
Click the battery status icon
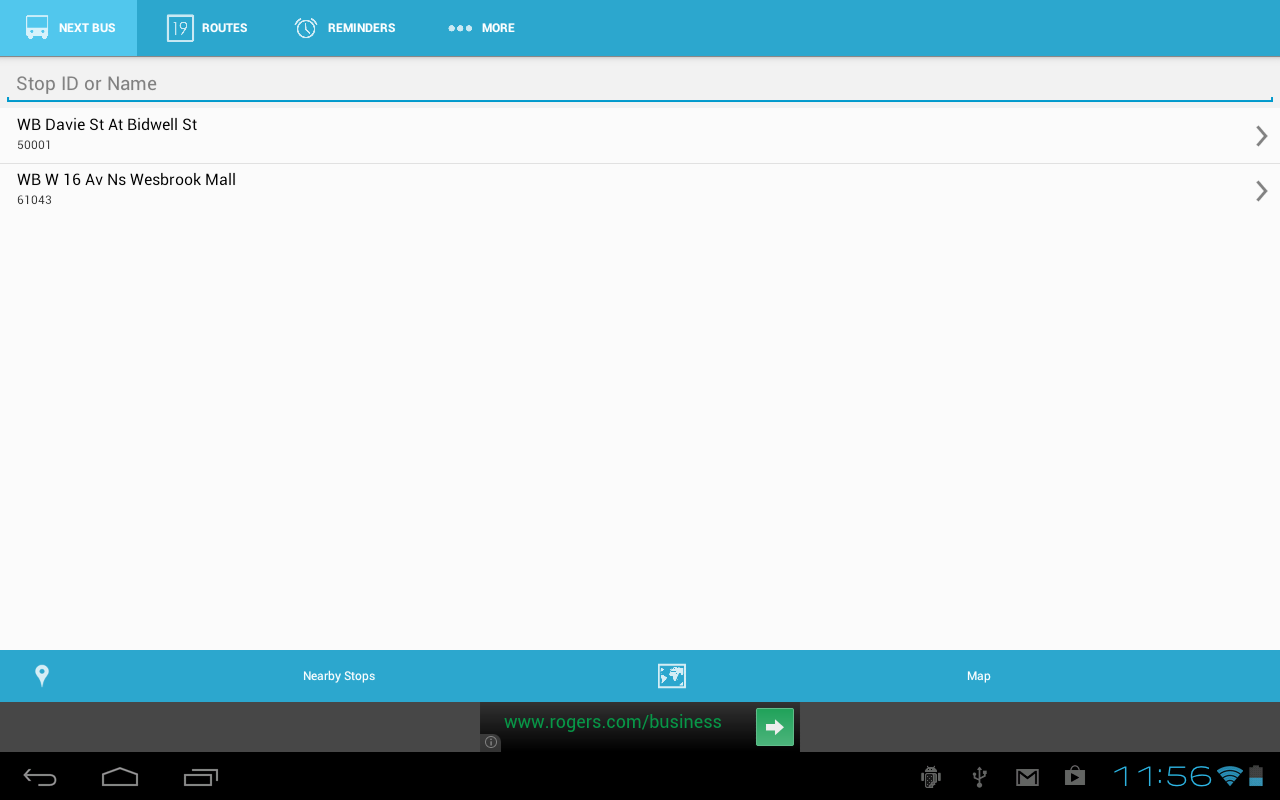pos(1256,776)
